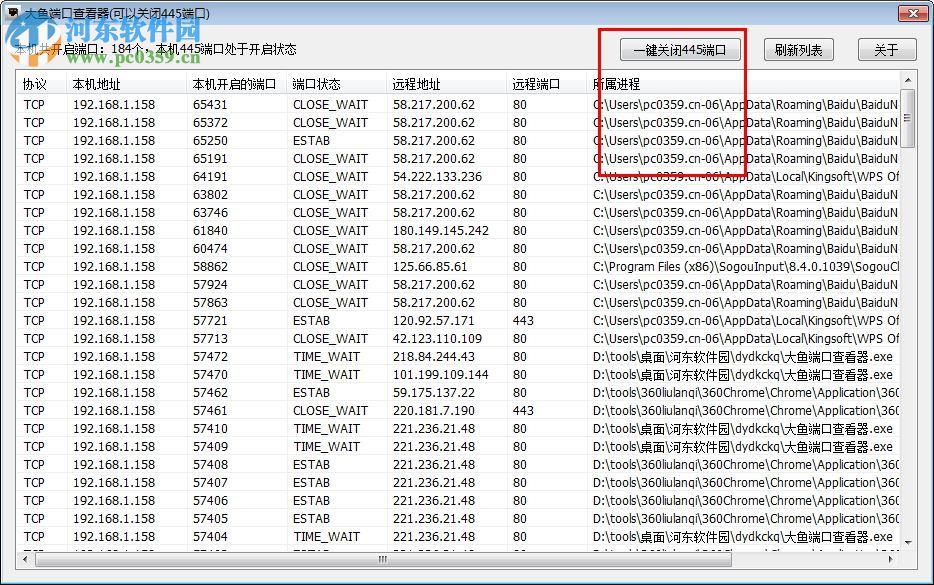
Task: Select the row with local port 65431
Action: [300, 104]
